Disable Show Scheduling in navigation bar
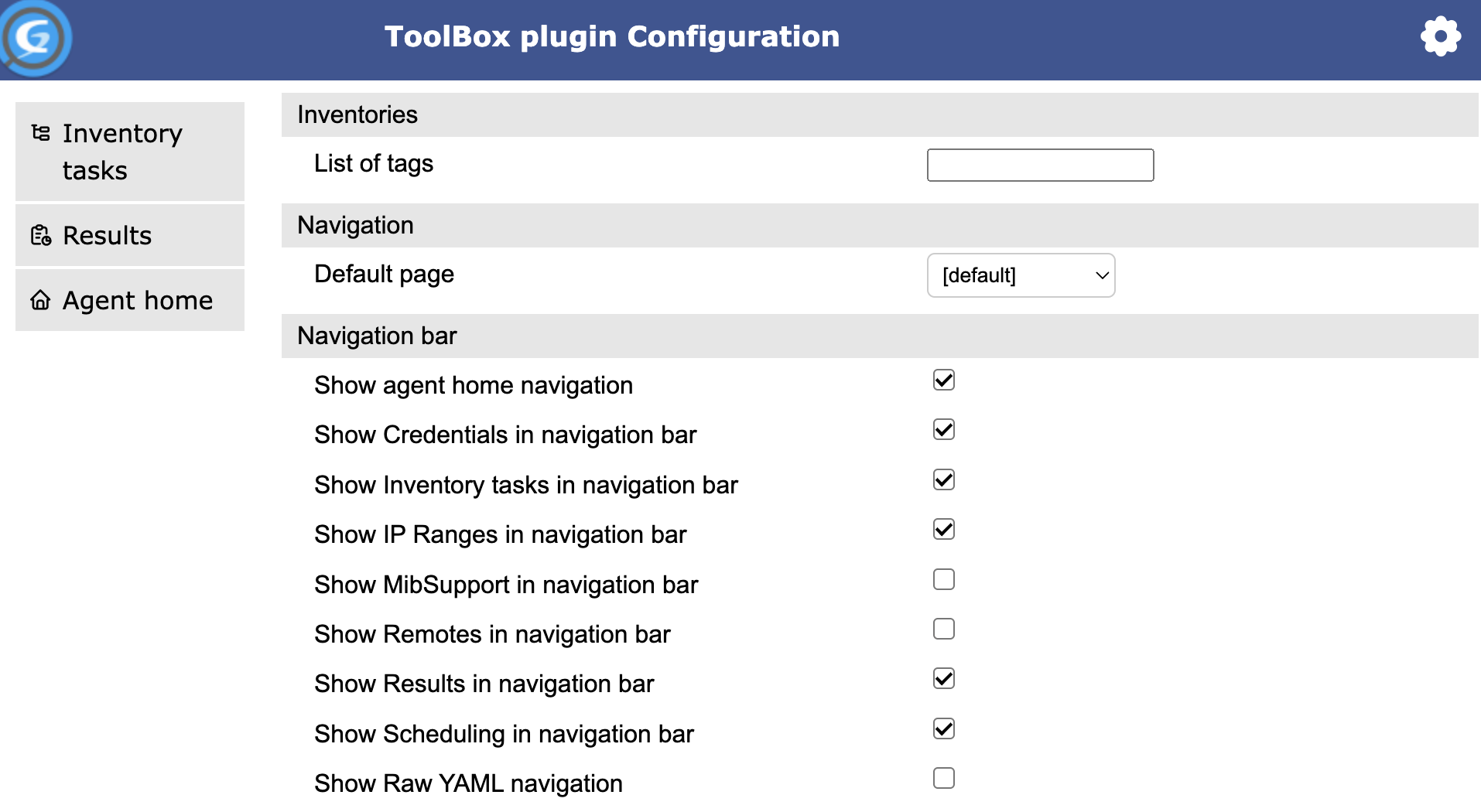 (944, 728)
